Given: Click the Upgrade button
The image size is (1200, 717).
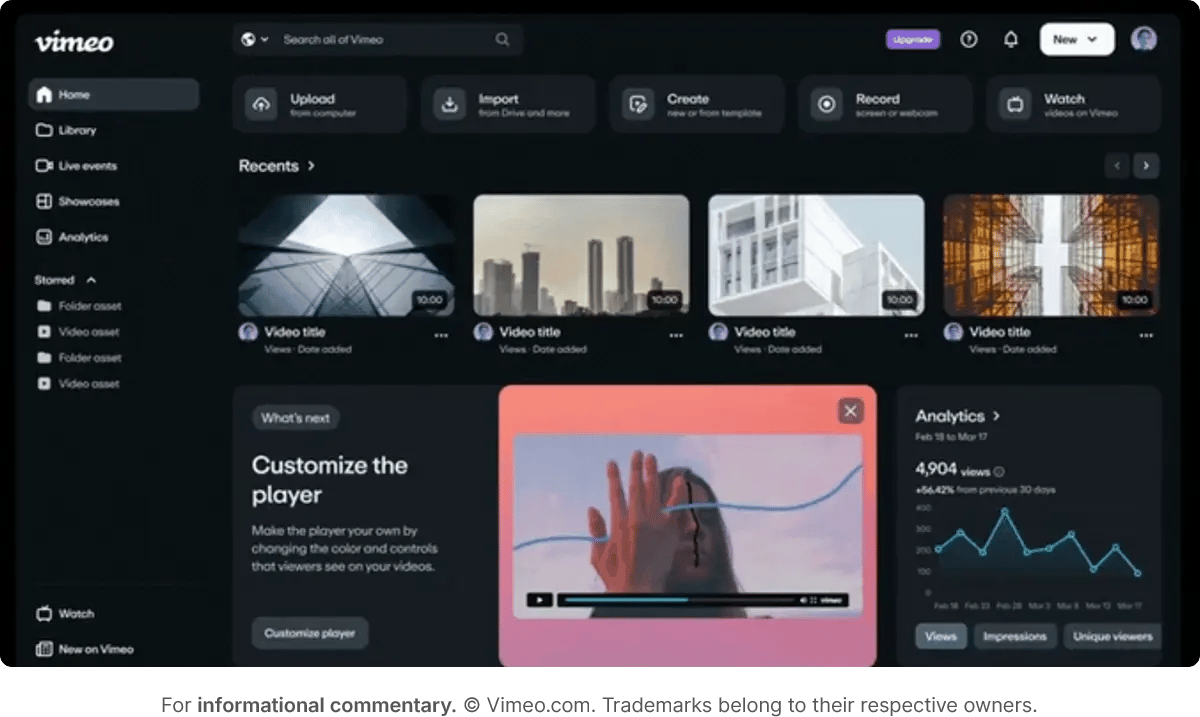Looking at the screenshot, I should (x=912, y=39).
